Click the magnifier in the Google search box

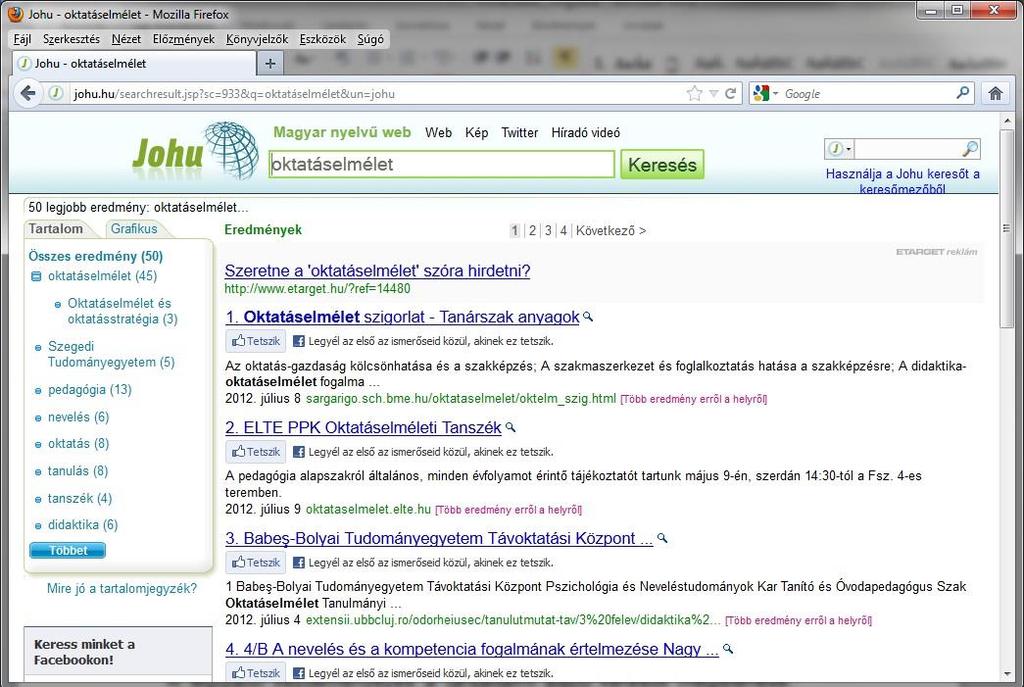coord(963,93)
